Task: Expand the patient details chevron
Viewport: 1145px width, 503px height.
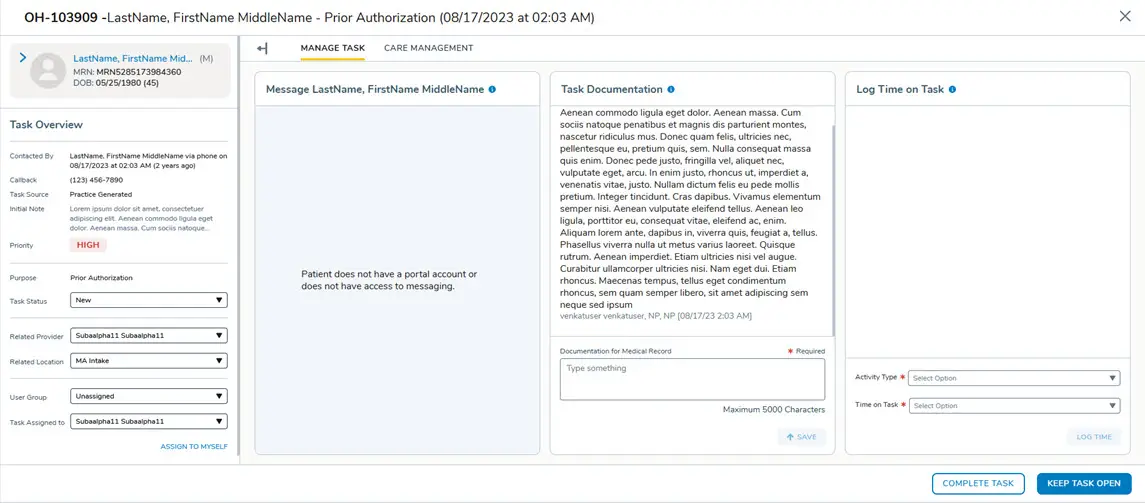Action: [x=23, y=59]
